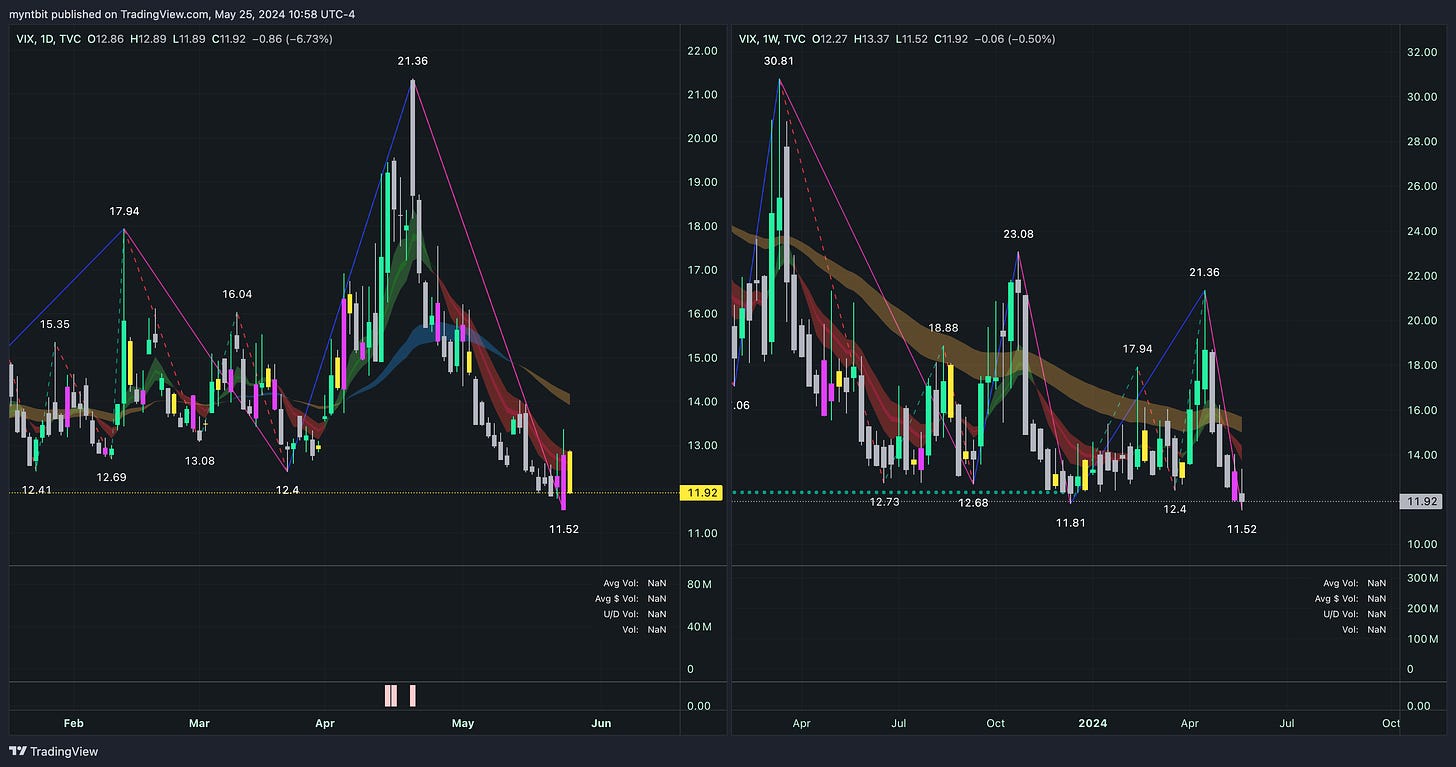This screenshot has height=767, width=1456.
Task: Click the TradingView logo in the corner
Action: [x=54, y=751]
